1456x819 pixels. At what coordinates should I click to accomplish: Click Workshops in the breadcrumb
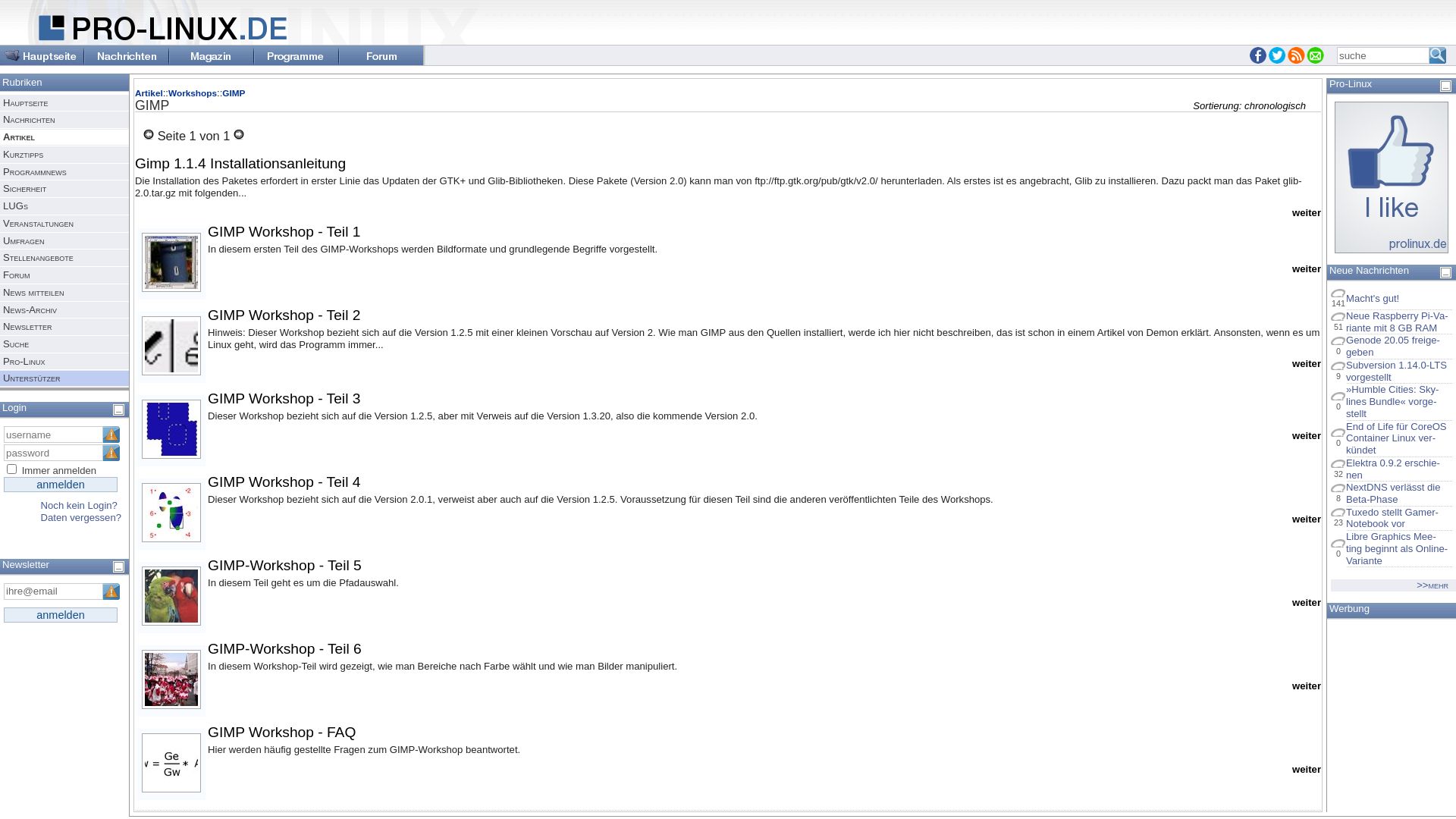(193, 93)
